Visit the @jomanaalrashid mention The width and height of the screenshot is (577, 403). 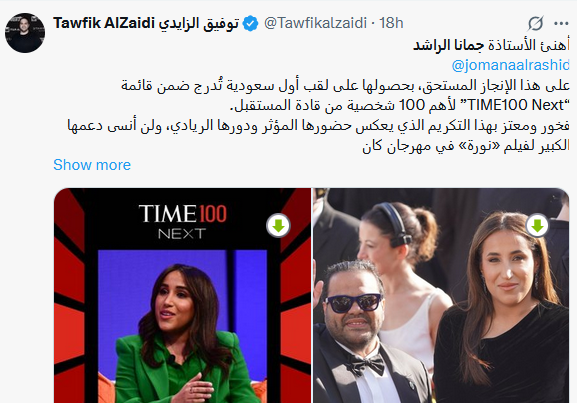click(510, 65)
